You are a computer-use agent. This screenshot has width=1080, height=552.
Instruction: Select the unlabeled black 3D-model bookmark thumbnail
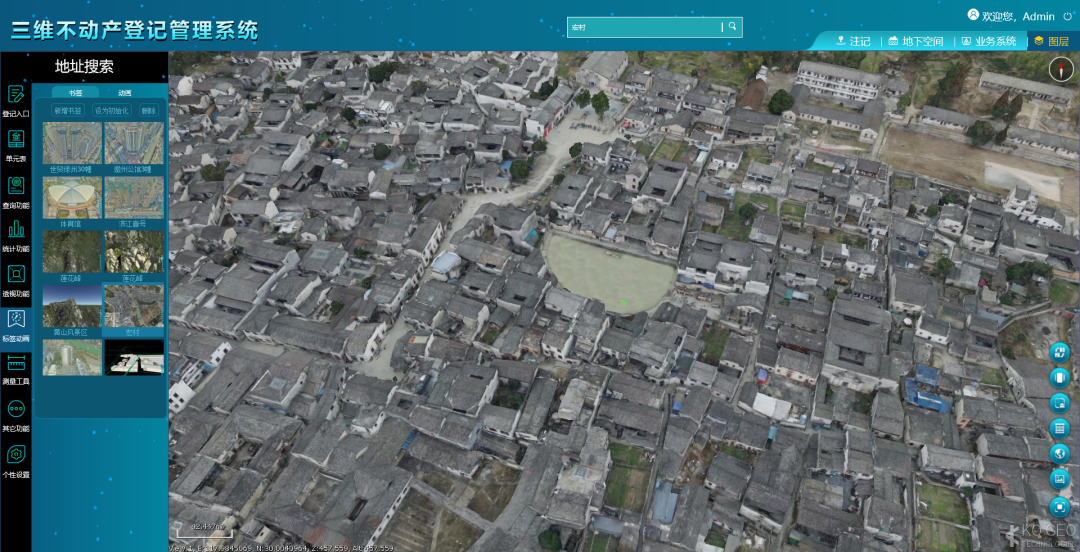pyautogui.click(x=134, y=357)
